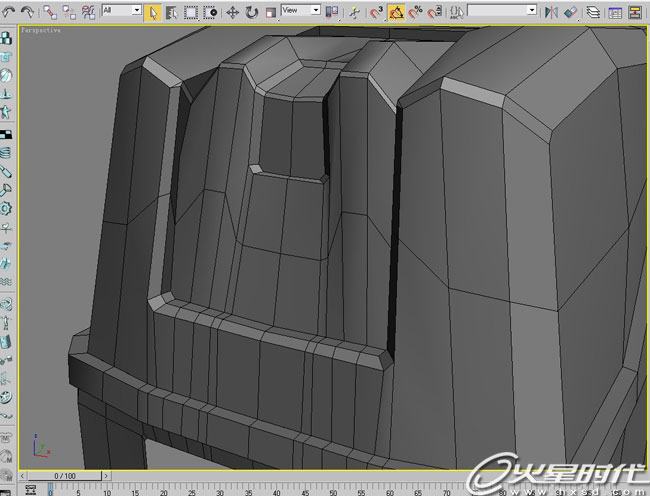Click the Create Angular Dashpot icon
The image size is (650, 496).
[6, 190]
